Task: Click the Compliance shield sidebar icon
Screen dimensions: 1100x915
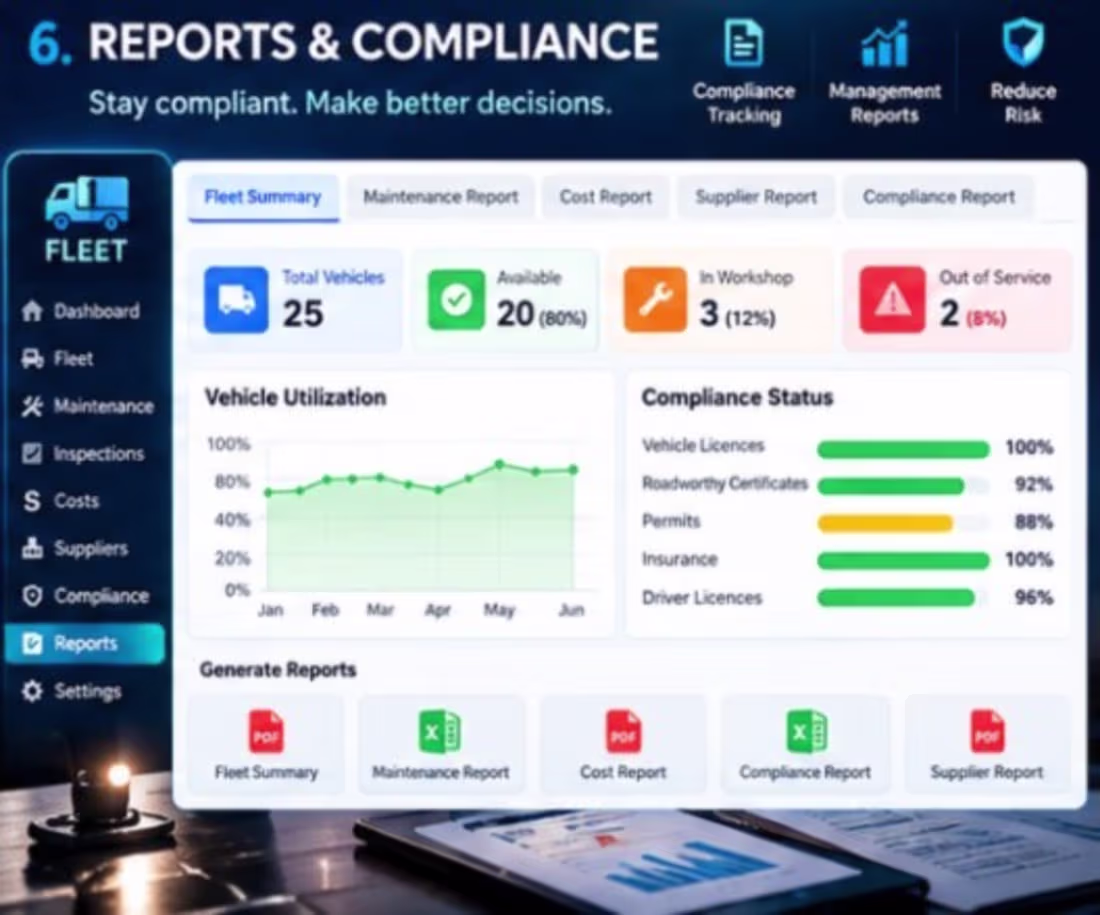Action: [32, 596]
